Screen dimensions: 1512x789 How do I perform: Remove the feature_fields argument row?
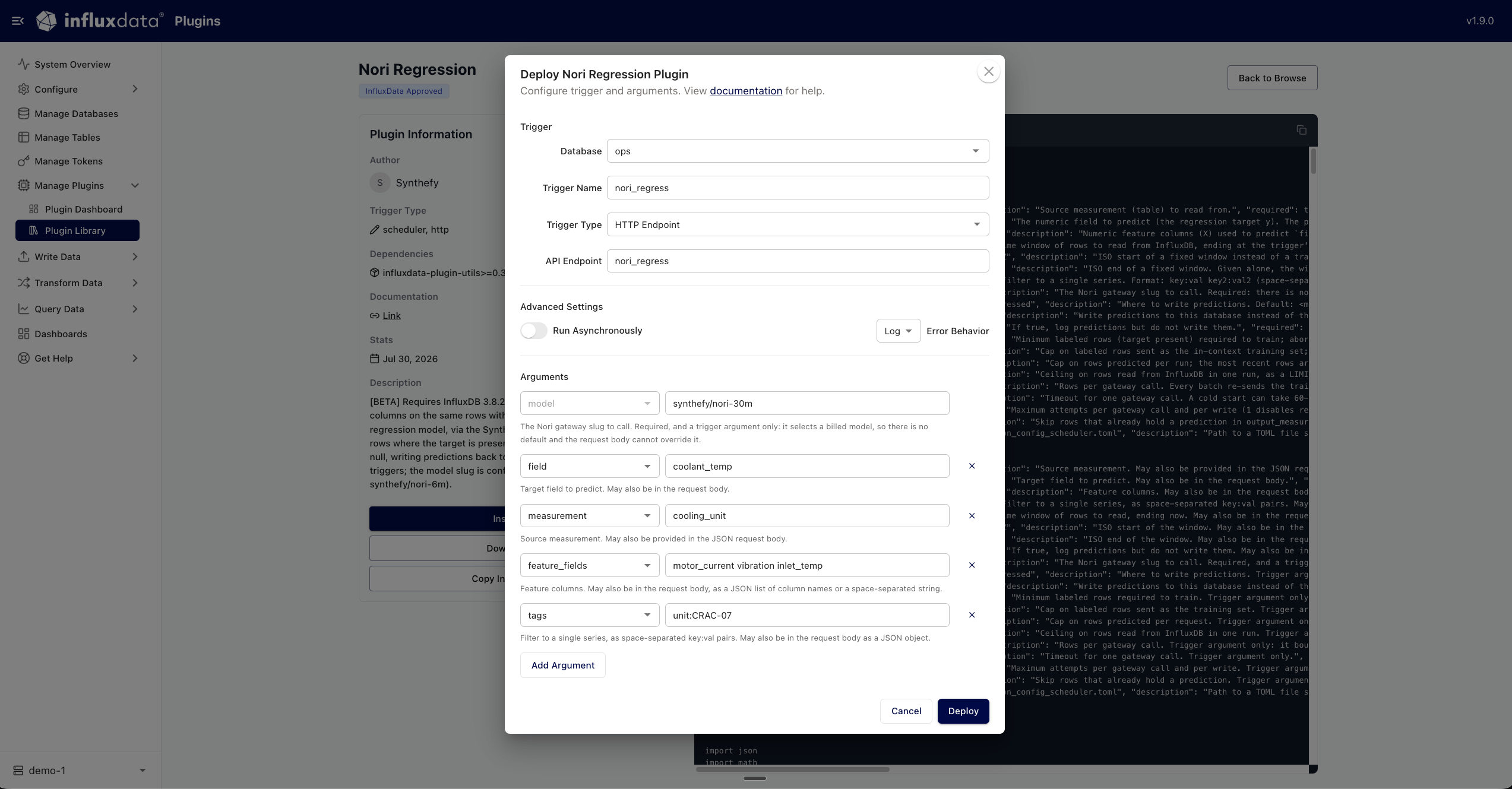pos(972,565)
